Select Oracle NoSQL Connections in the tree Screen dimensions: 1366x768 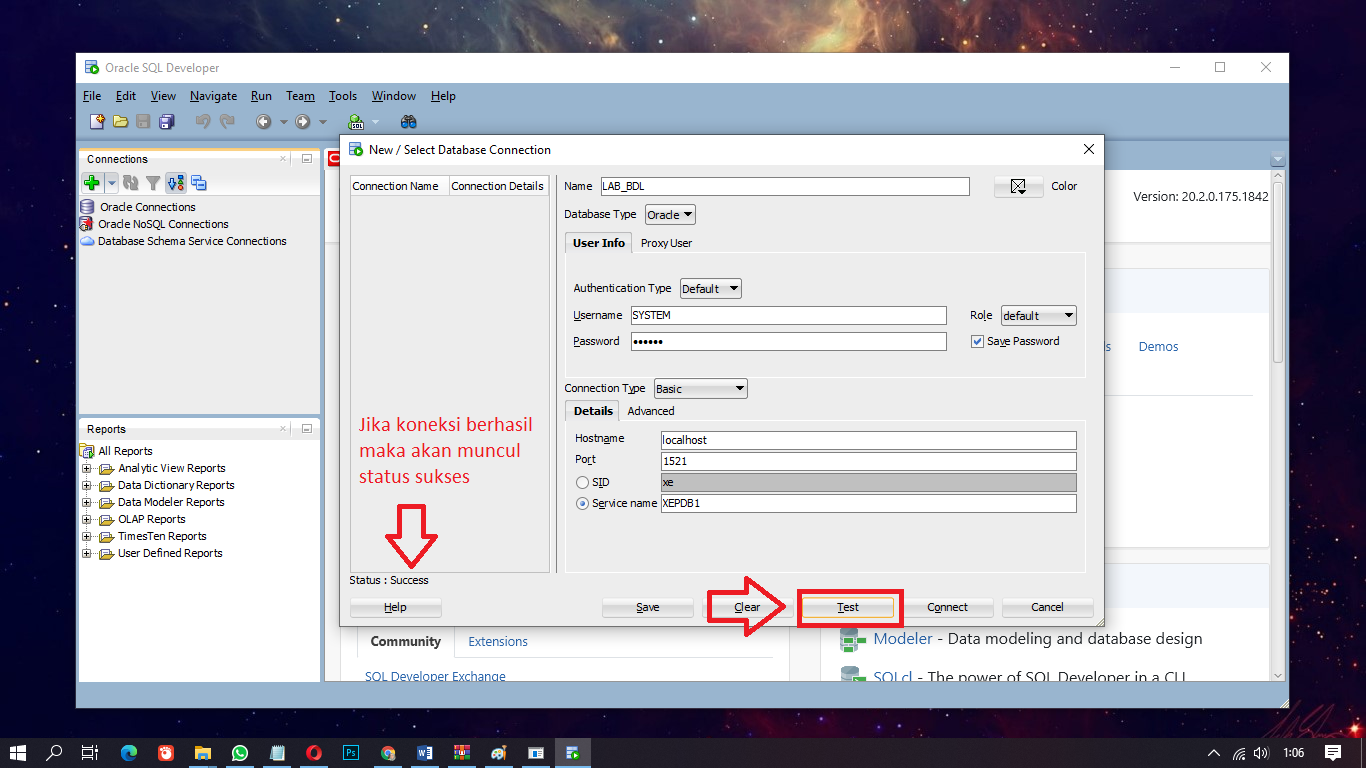click(x=163, y=225)
